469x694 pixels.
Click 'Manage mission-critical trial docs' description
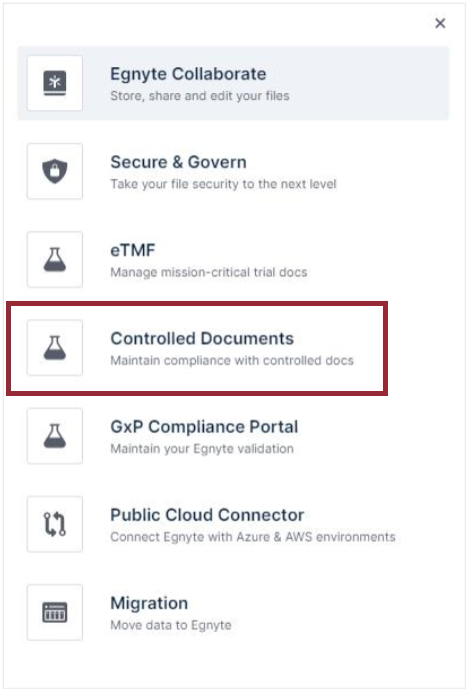point(208,272)
